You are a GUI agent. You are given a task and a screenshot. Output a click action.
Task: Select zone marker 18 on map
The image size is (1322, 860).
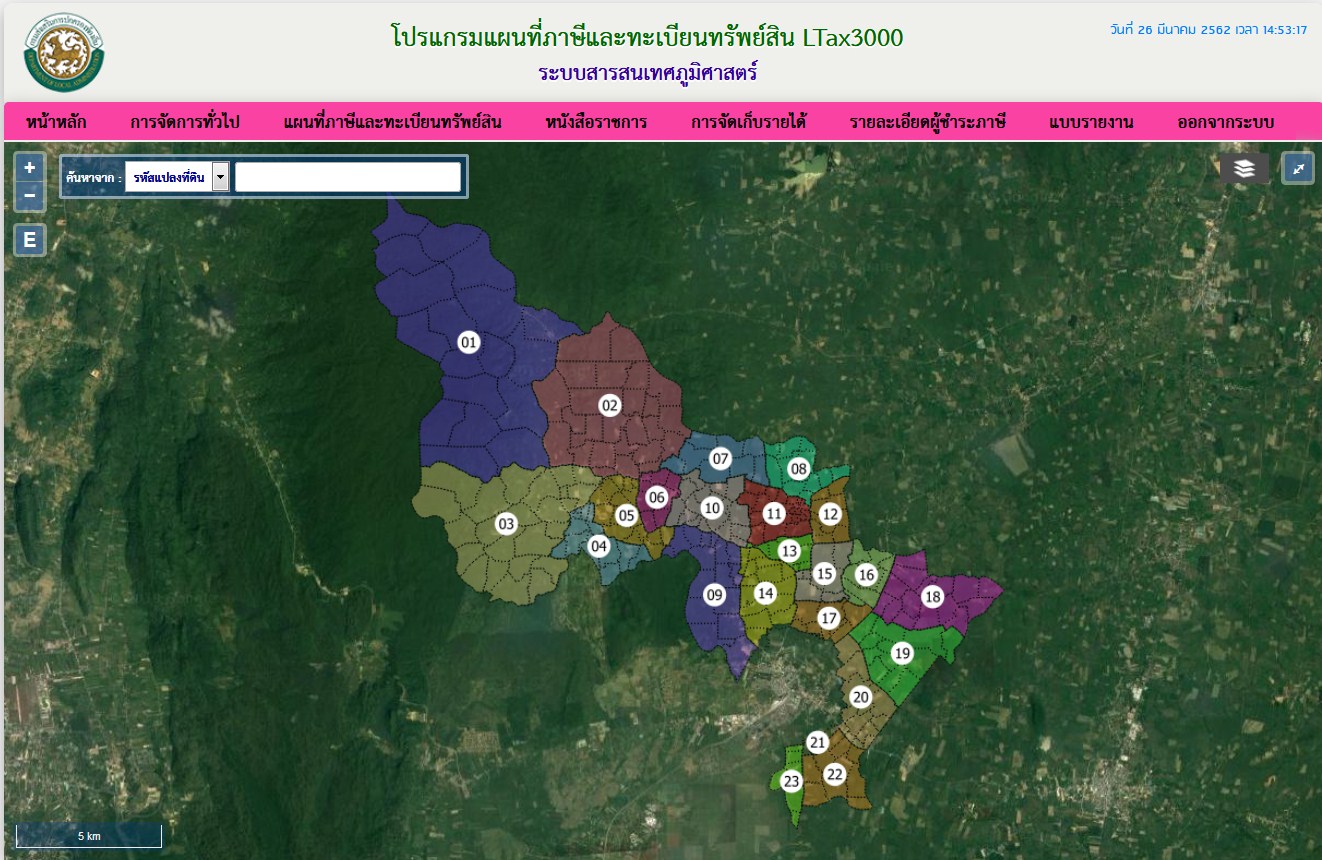[933, 597]
